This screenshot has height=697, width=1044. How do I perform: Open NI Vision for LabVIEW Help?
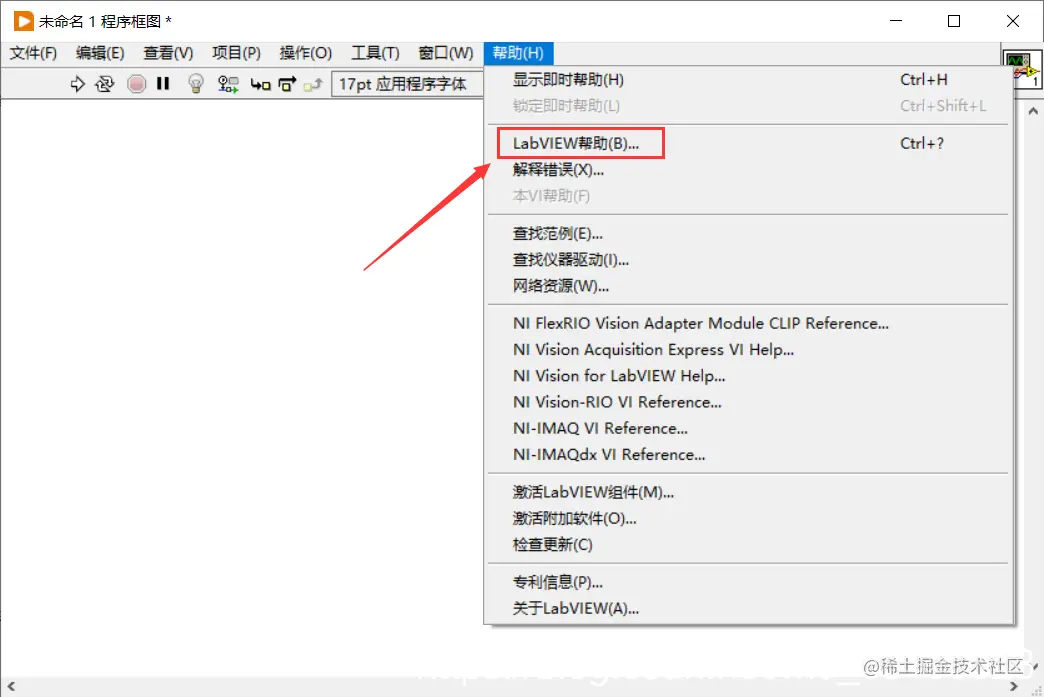coord(750,375)
